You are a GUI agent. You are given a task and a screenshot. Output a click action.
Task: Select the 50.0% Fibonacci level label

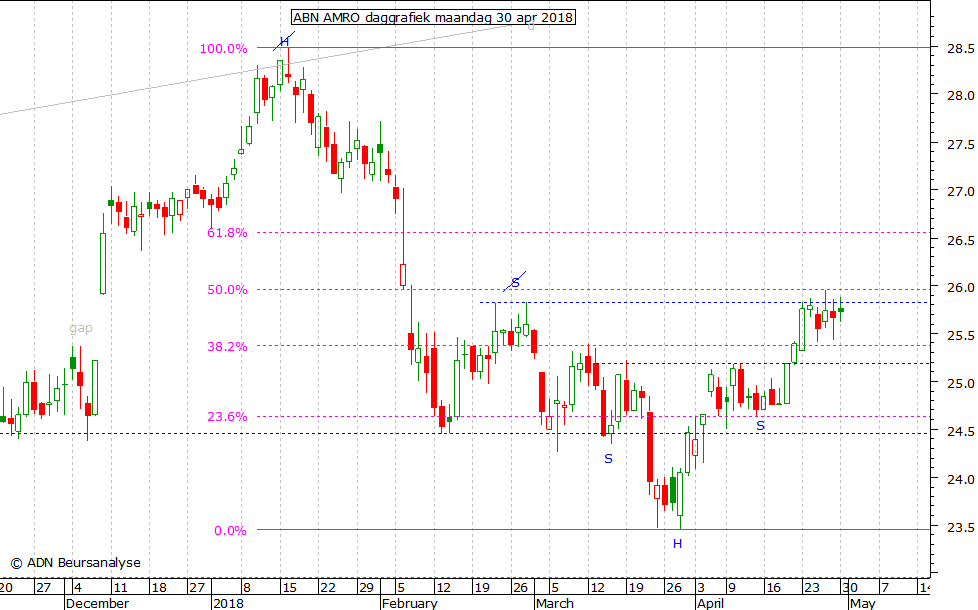point(227,289)
